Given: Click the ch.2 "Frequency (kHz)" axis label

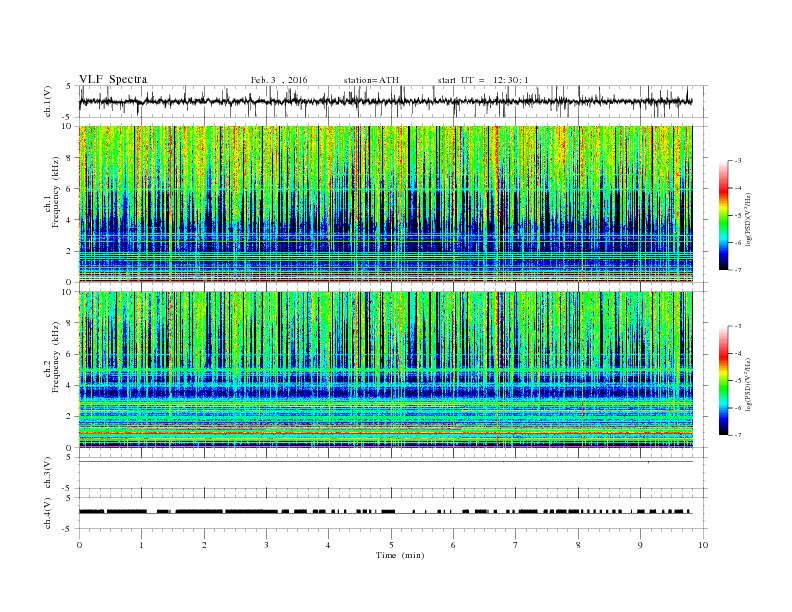Looking at the screenshot, I should pos(56,356).
